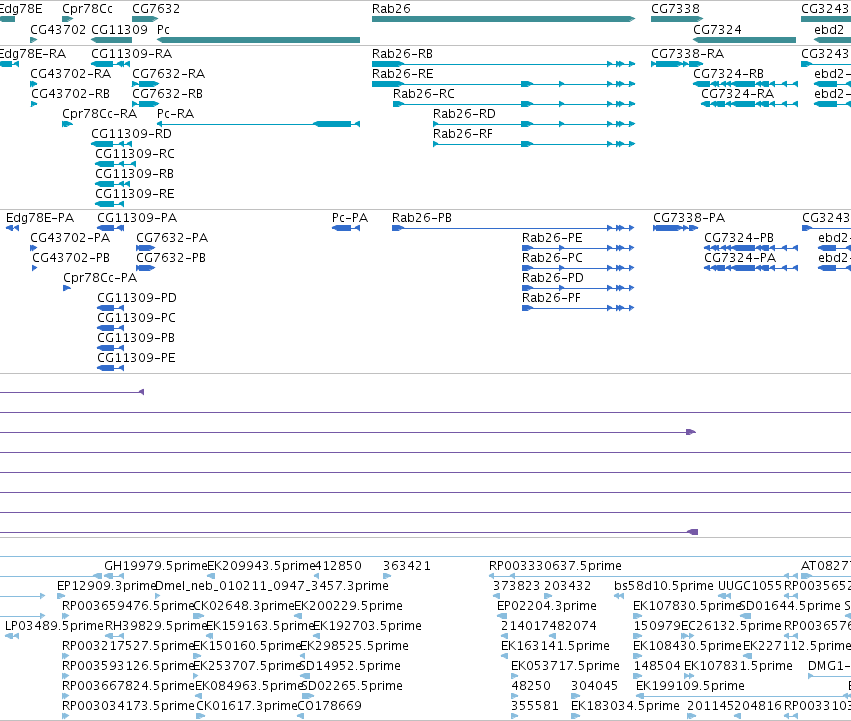851x721 pixels.
Task: Click the Cpr78Cc-PA protein label
Action: 100,279
